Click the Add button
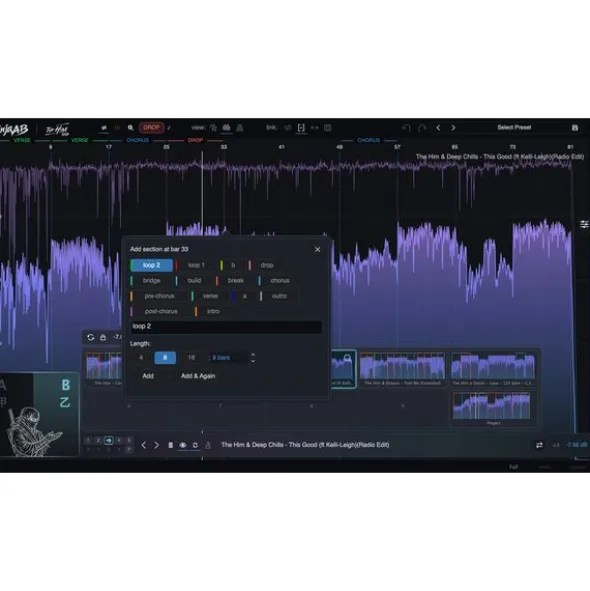This screenshot has height=591, width=590. 148,376
